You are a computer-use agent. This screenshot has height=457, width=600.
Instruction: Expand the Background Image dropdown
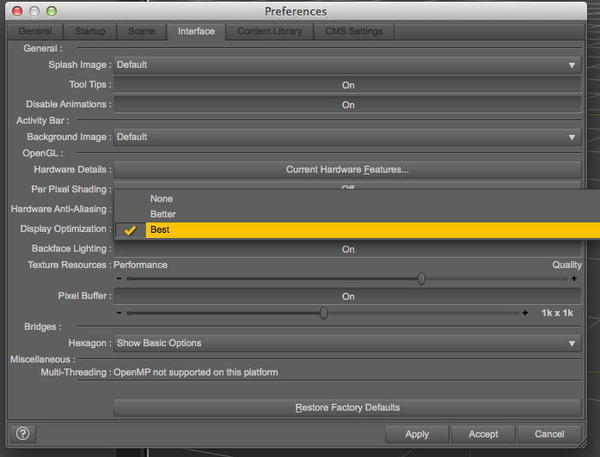click(x=347, y=137)
